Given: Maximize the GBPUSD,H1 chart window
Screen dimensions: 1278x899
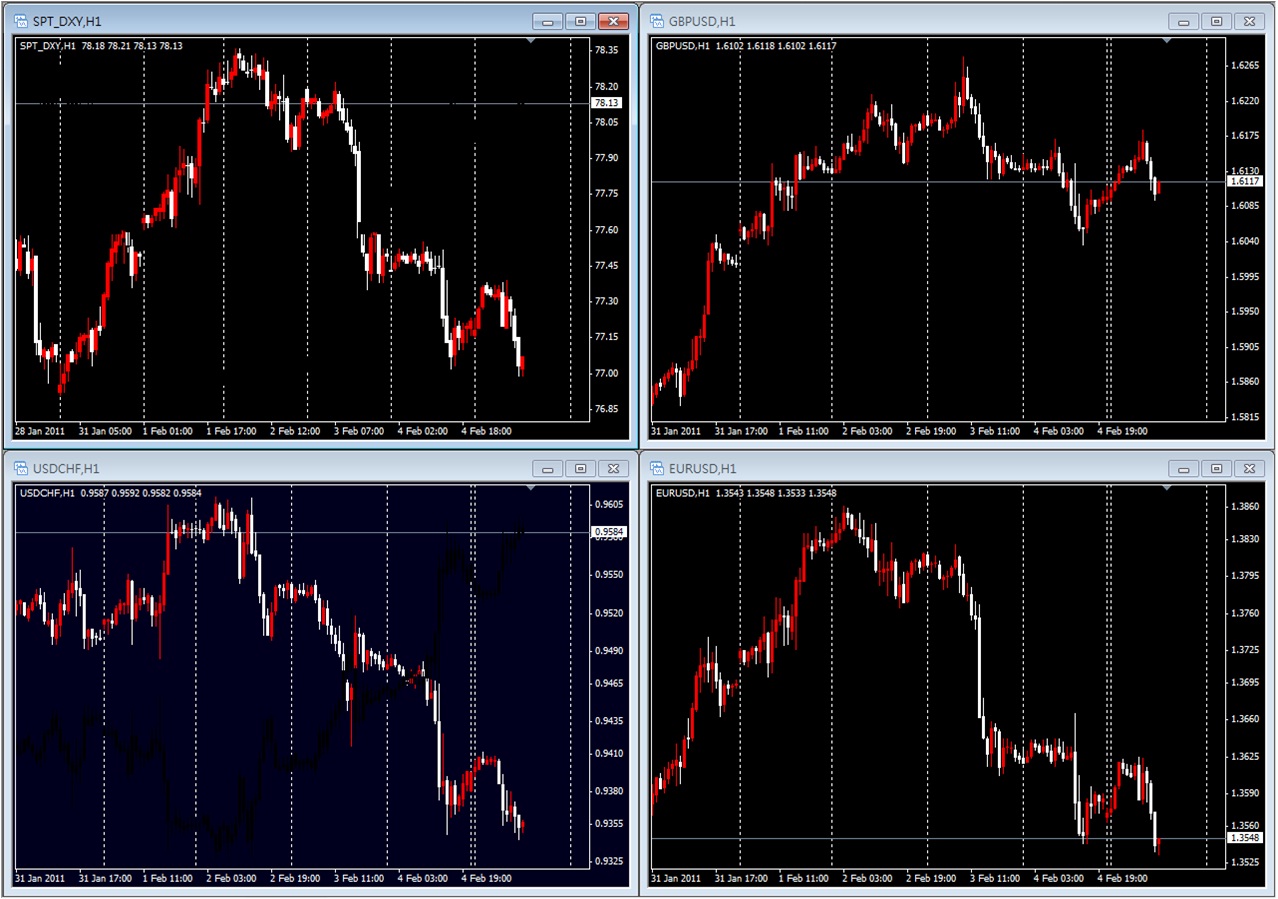Looking at the screenshot, I should point(1217,21).
